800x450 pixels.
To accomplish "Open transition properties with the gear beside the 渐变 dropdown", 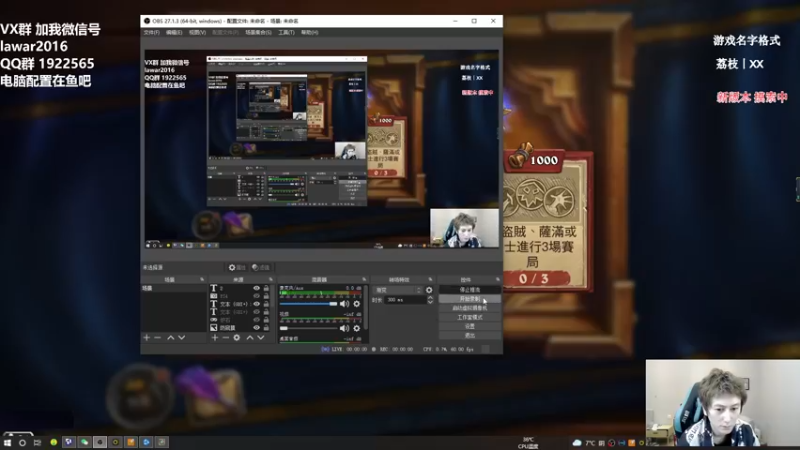I will point(429,290).
